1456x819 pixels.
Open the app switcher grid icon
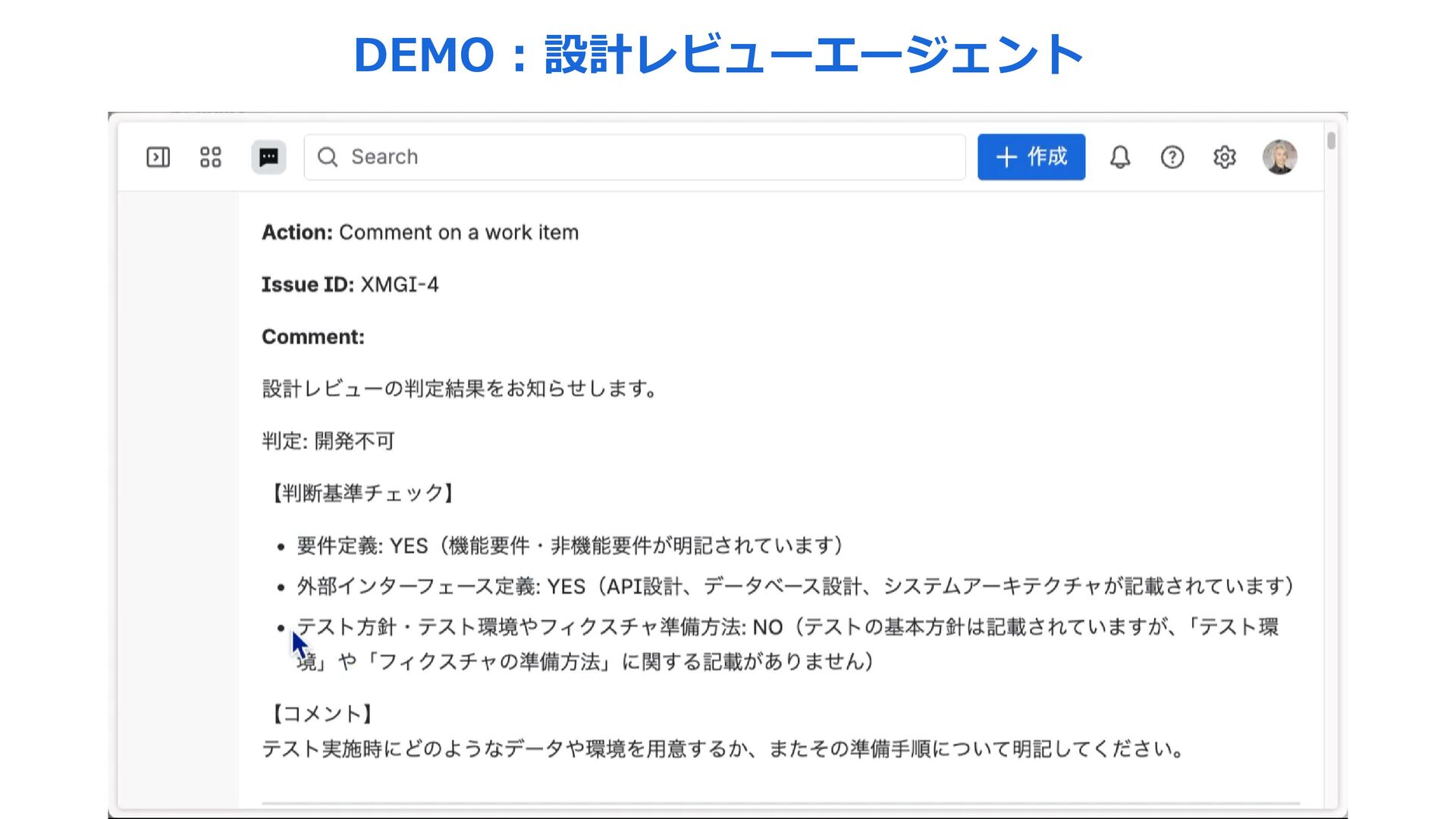(210, 157)
